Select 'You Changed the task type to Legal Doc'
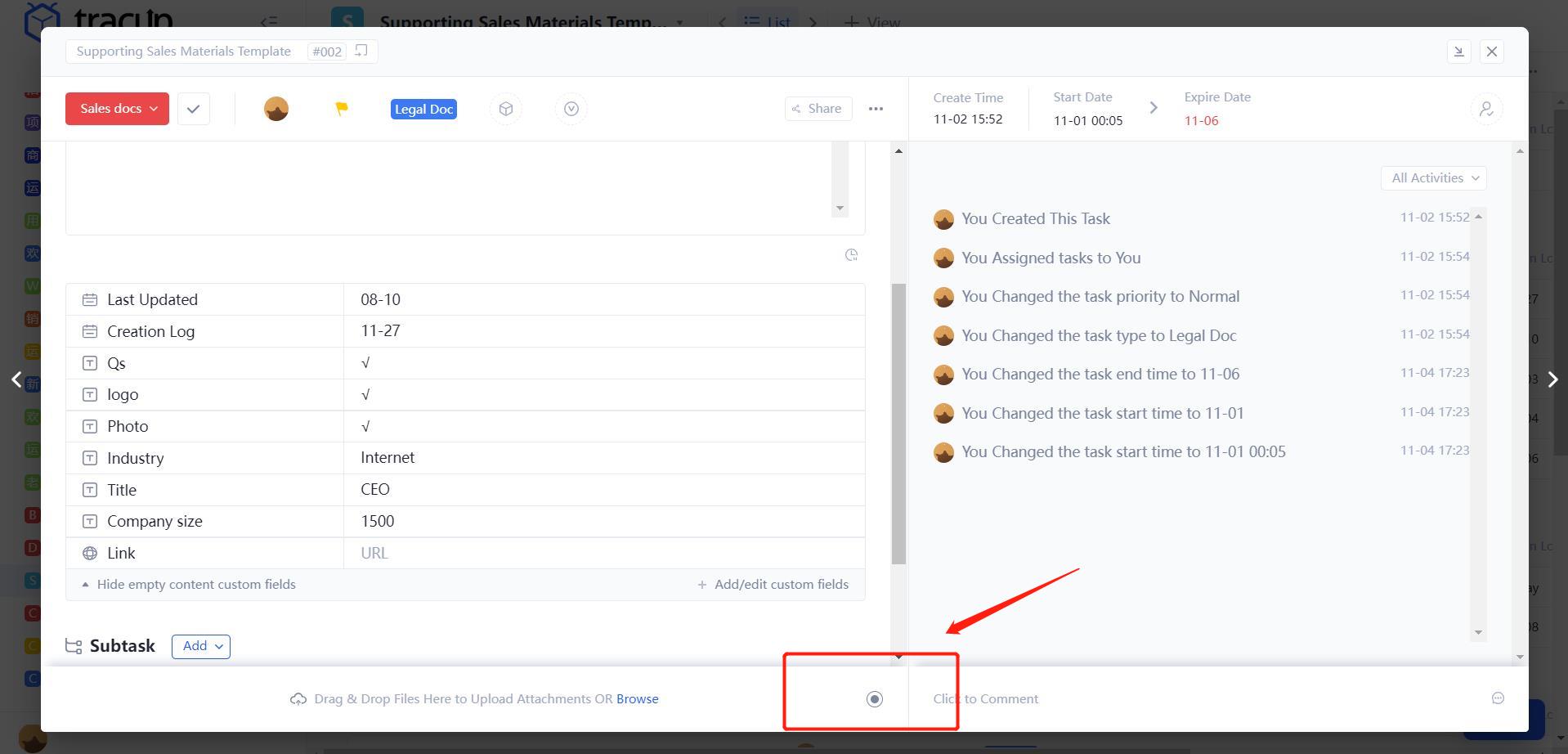The width and height of the screenshot is (1568, 754). (1099, 336)
